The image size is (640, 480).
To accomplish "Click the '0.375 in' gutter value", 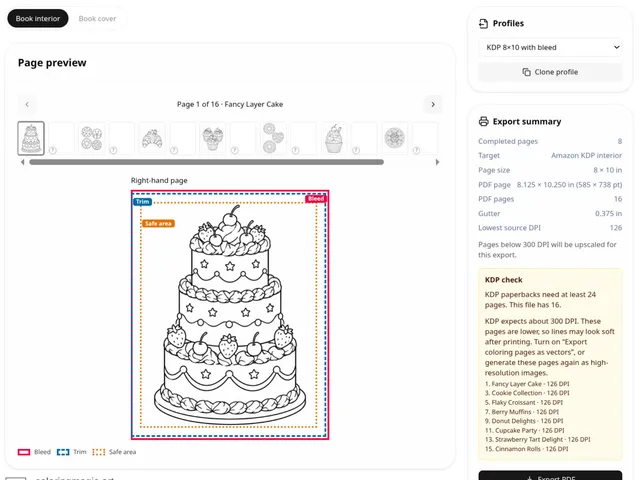I will coord(608,213).
